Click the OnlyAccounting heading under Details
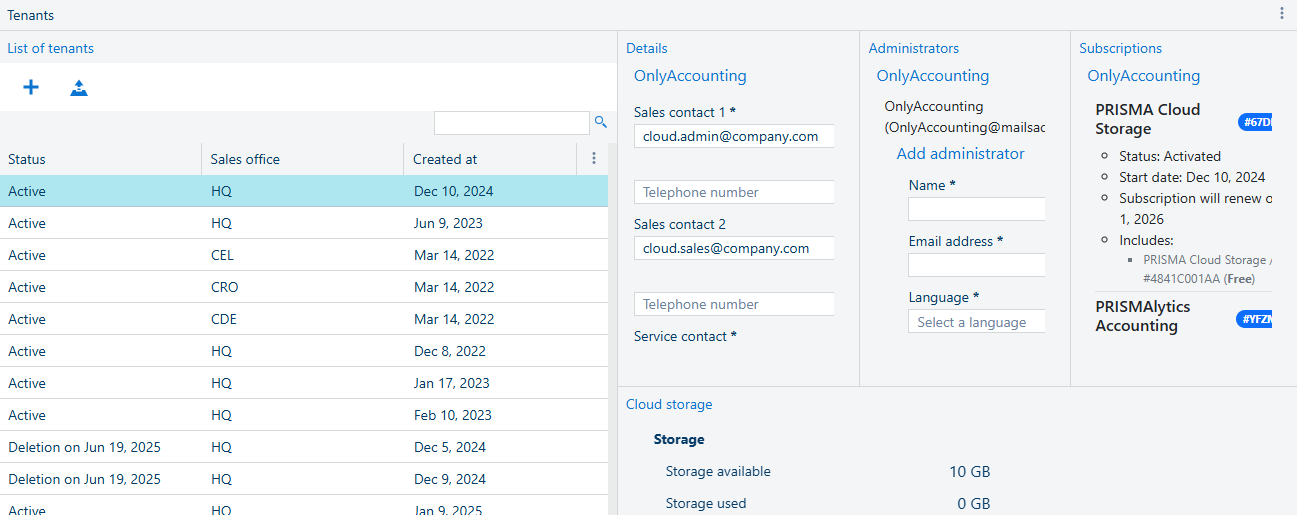Screen dimensions: 1297x515 (x=690, y=76)
